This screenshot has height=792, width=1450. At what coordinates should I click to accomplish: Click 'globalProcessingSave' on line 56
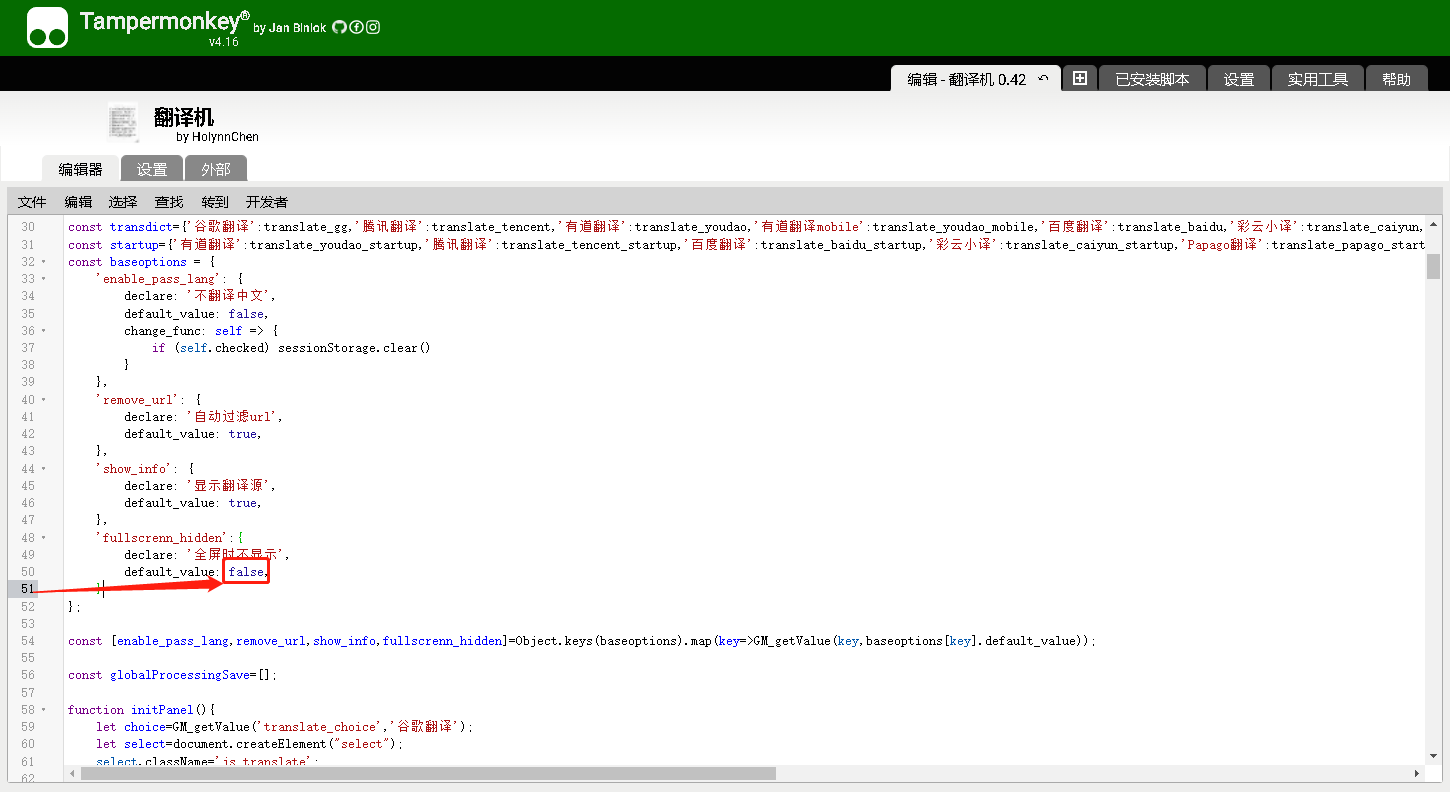point(180,675)
